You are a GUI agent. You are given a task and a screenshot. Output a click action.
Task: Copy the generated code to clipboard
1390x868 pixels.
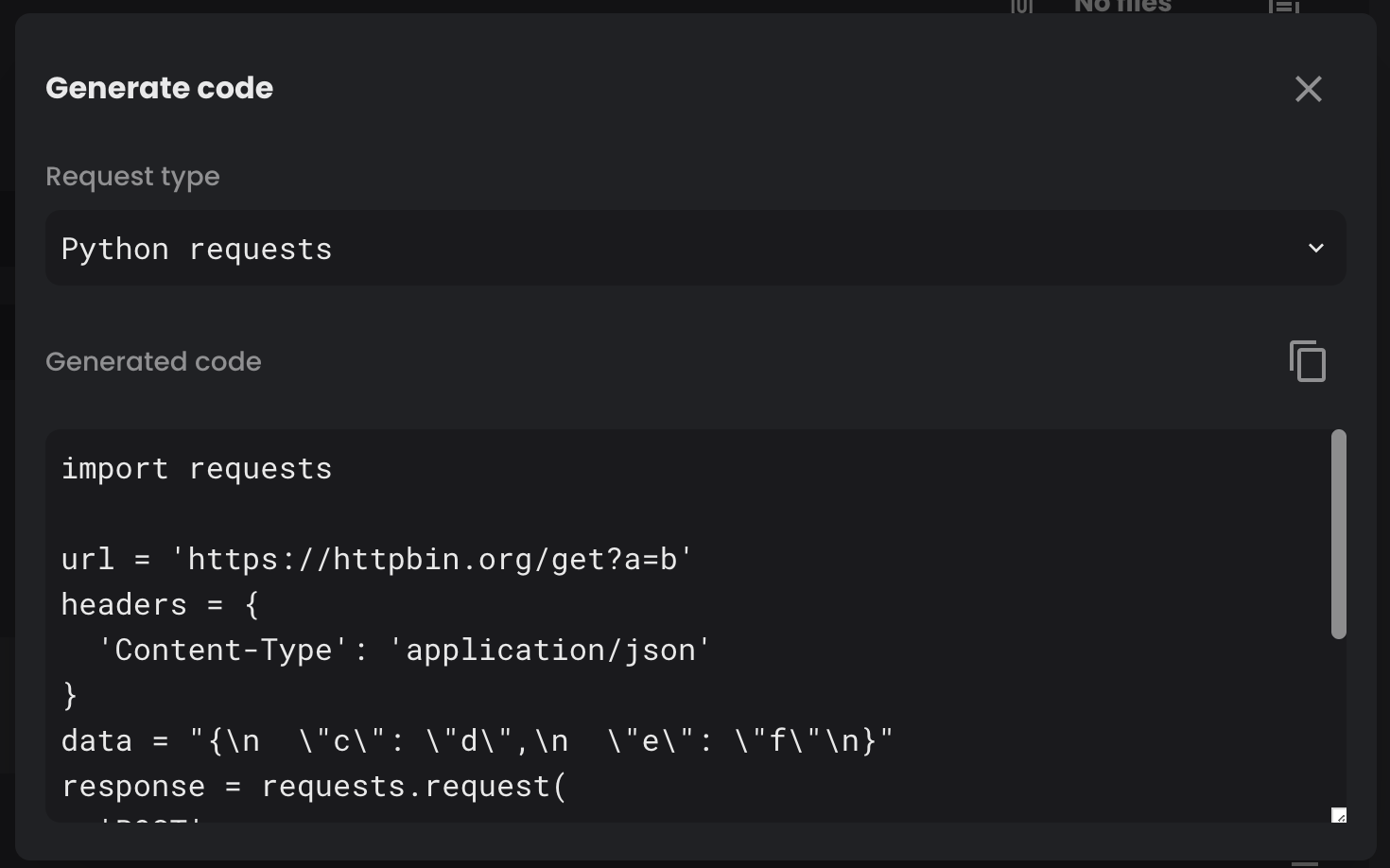coord(1308,361)
